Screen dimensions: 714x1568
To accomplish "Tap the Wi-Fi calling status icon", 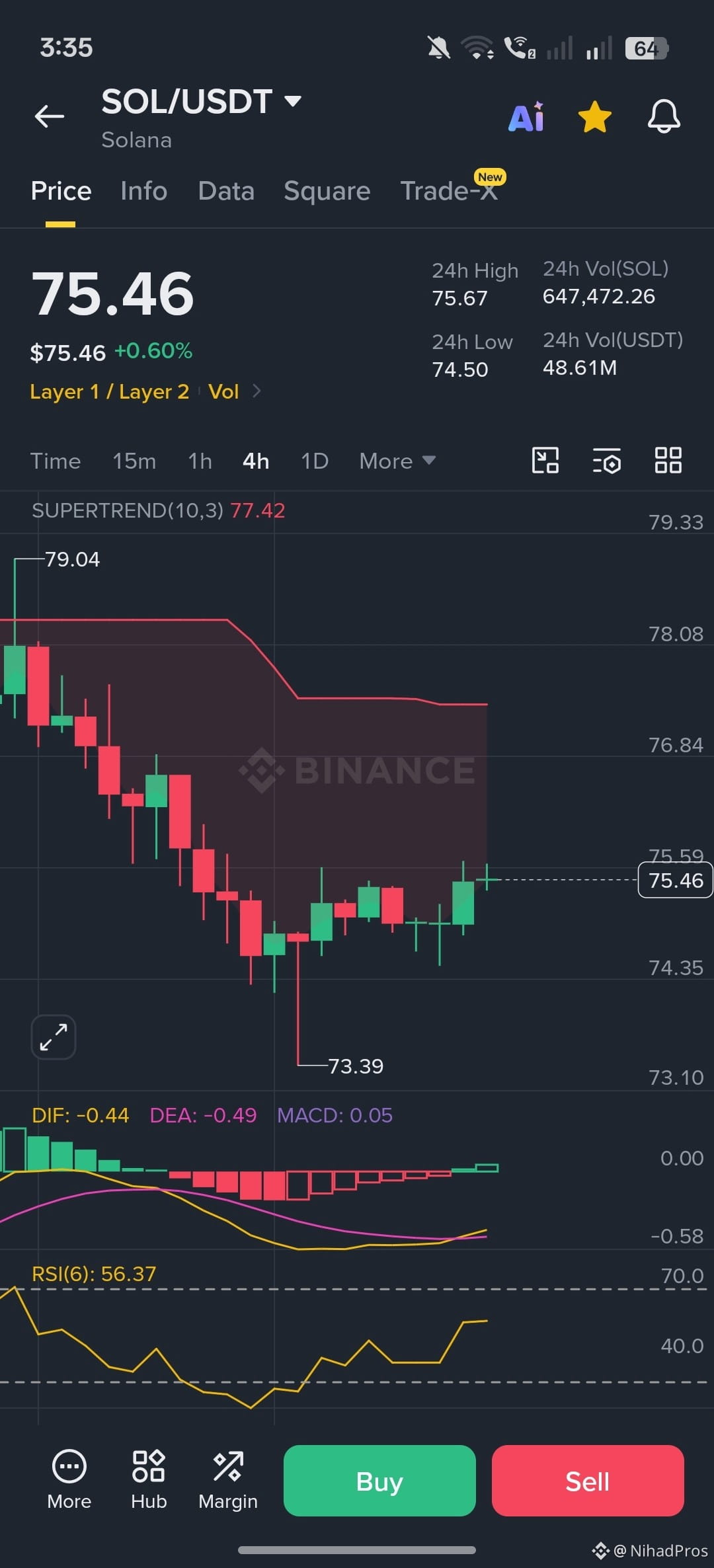I will tap(520, 48).
